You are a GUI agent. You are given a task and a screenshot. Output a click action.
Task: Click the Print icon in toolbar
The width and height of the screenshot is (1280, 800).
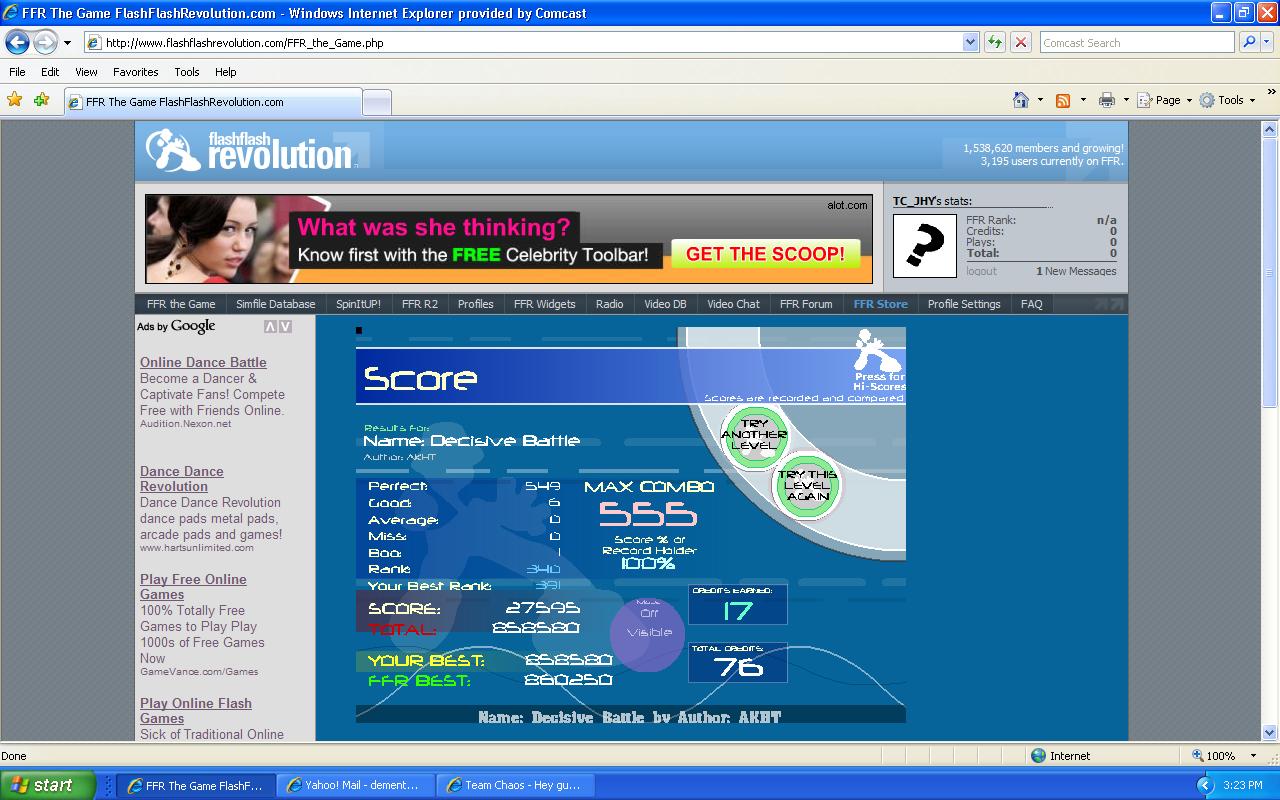[x=1106, y=100]
